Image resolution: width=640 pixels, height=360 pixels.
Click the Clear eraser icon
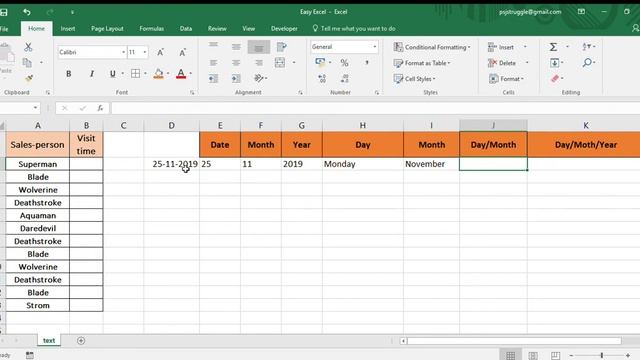coord(555,78)
